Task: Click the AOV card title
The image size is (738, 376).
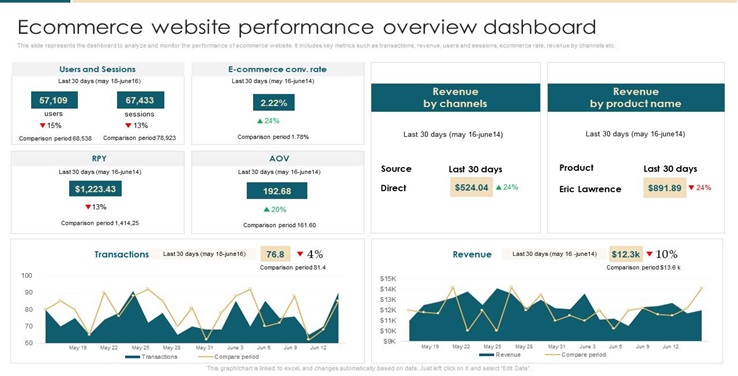Action: (279, 159)
